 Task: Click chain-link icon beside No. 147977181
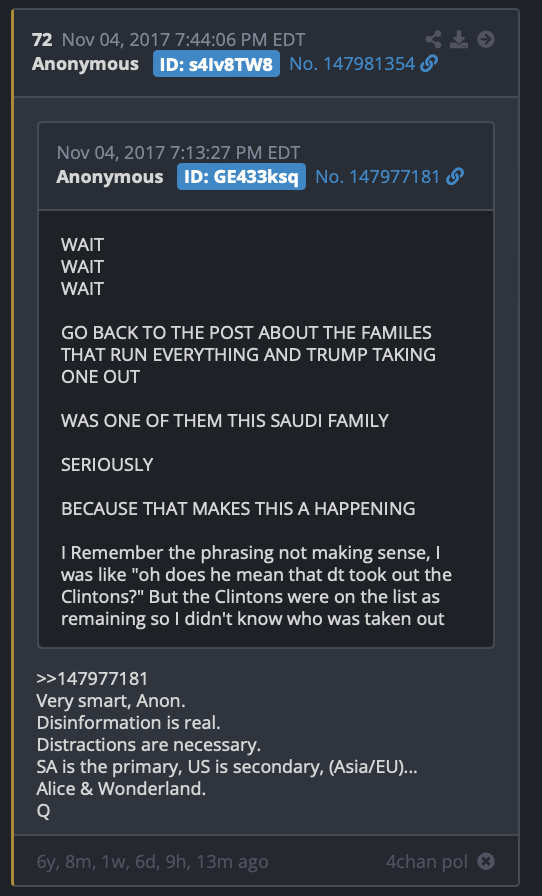tap(455, 177)
